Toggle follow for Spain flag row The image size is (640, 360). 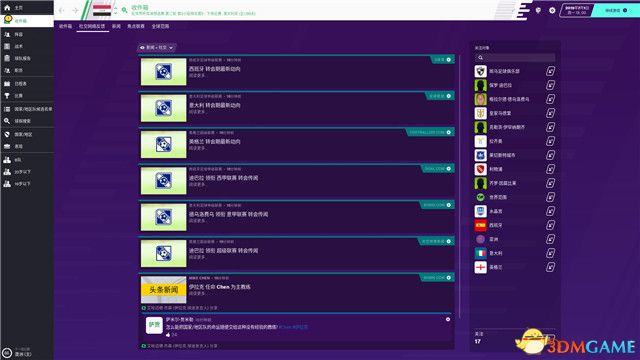click(x=550, y=225)
